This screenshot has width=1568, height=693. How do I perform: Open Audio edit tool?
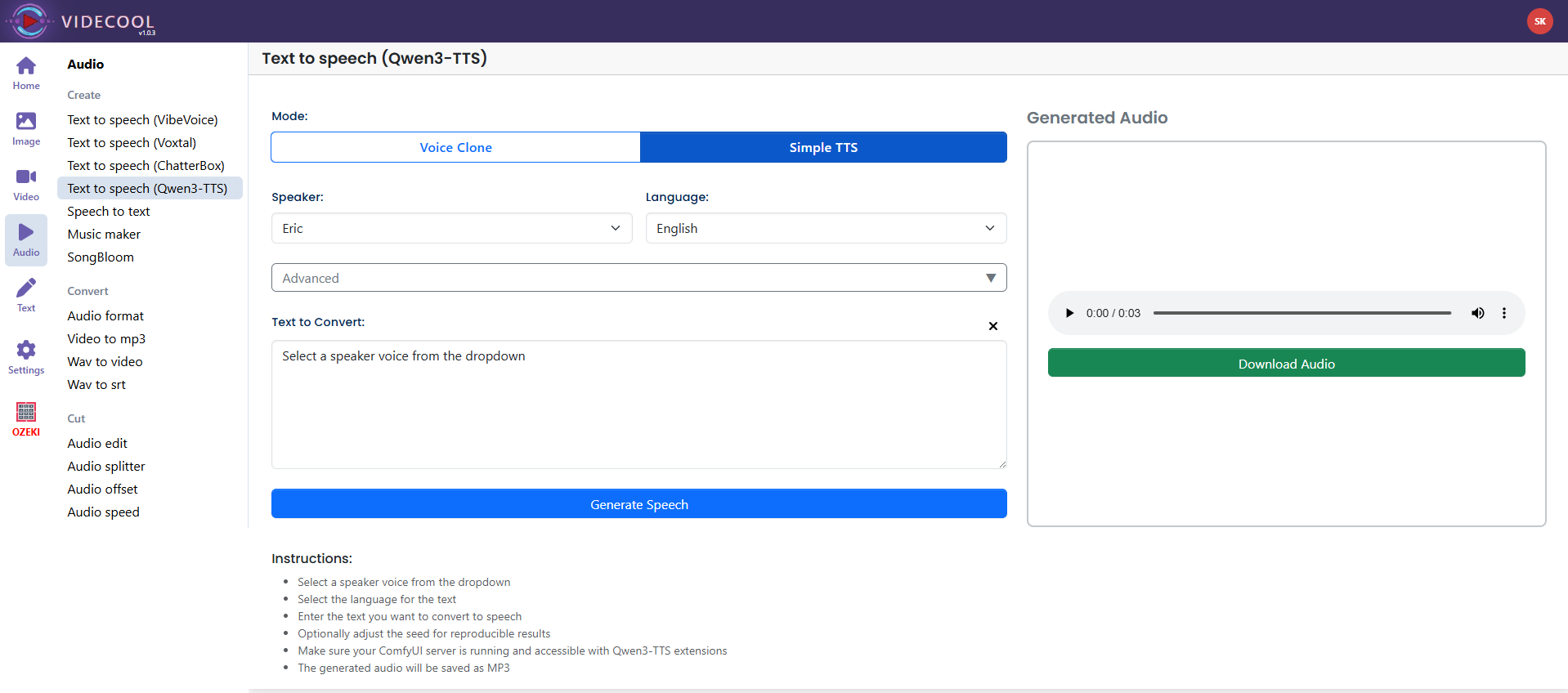coord(97,443)
